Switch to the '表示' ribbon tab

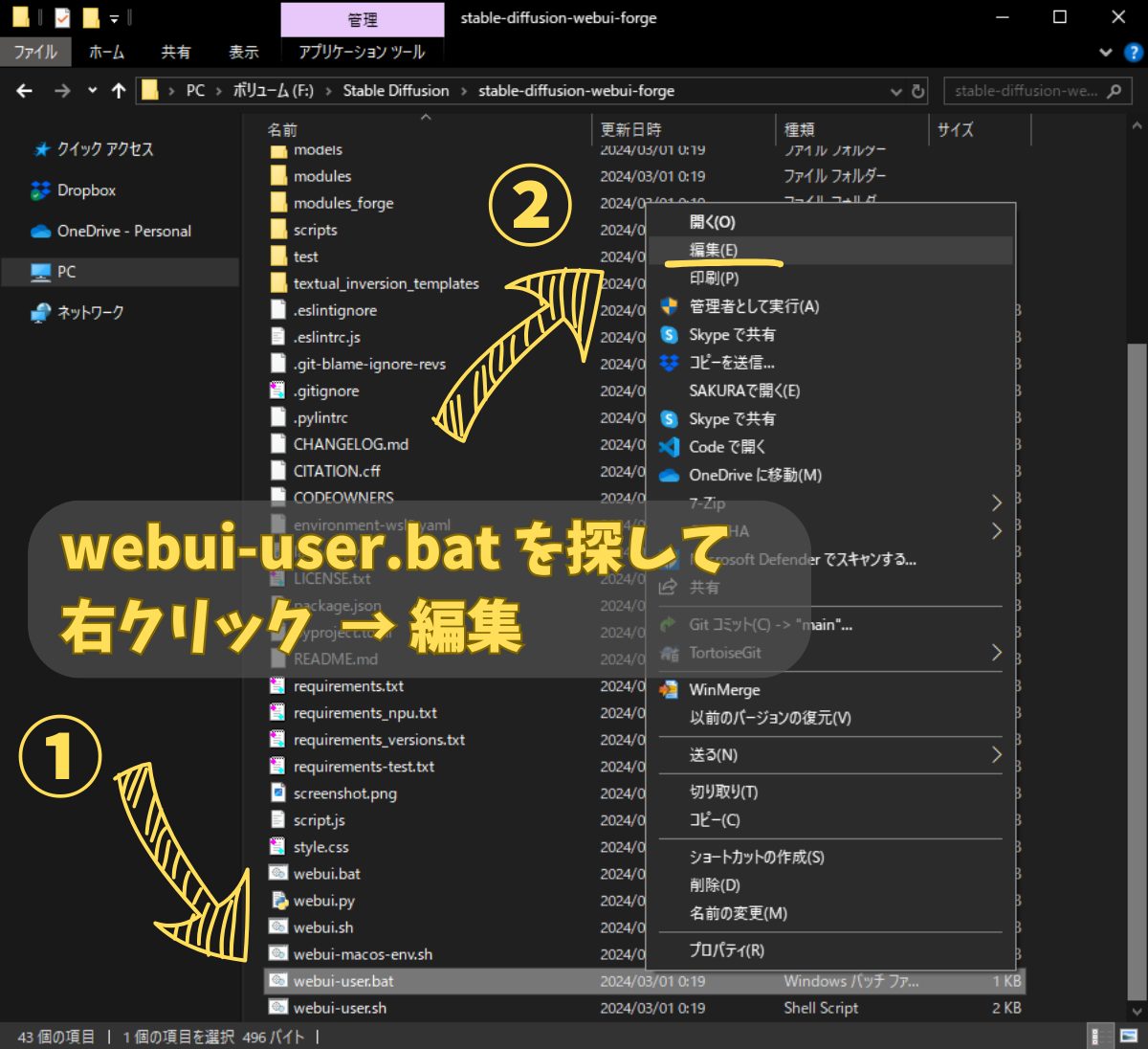[x=244, y=52]
